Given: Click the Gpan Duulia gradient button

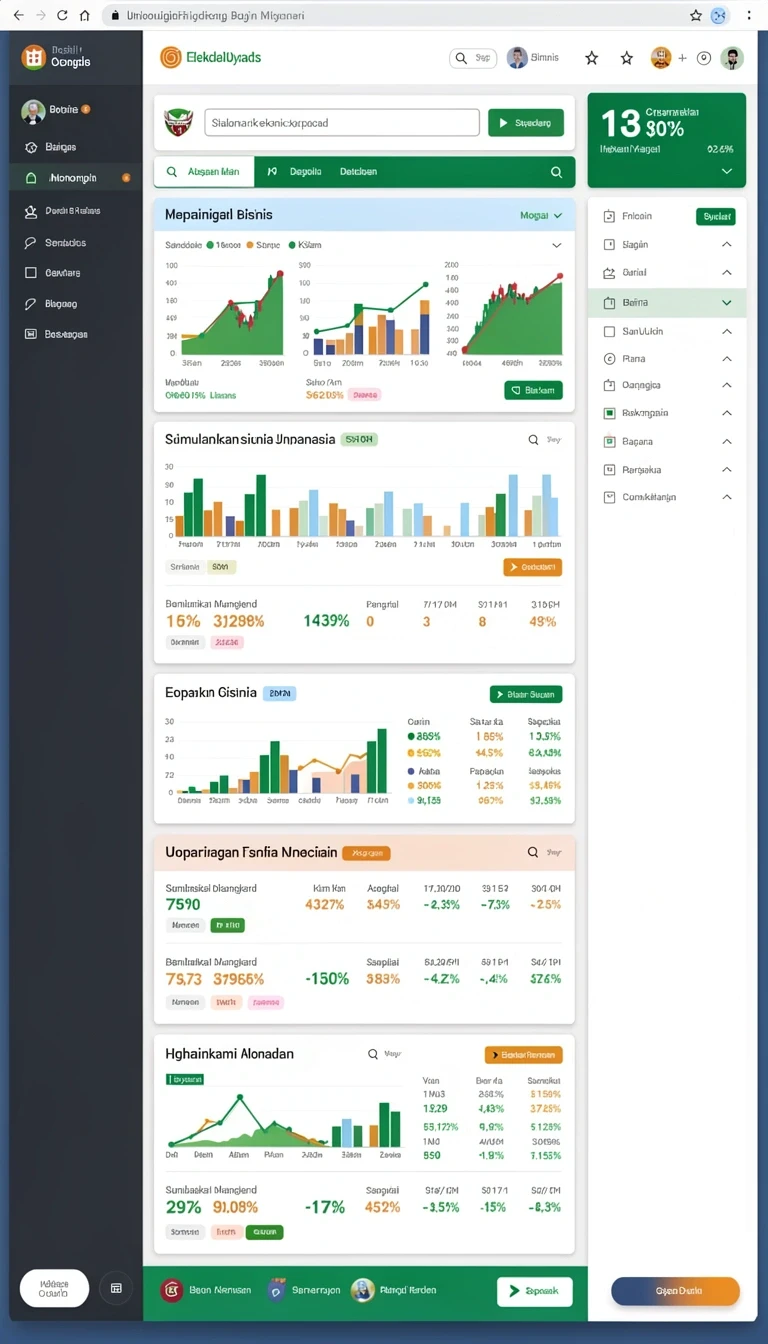Looking at the screenshot, I should (675, 1290).
